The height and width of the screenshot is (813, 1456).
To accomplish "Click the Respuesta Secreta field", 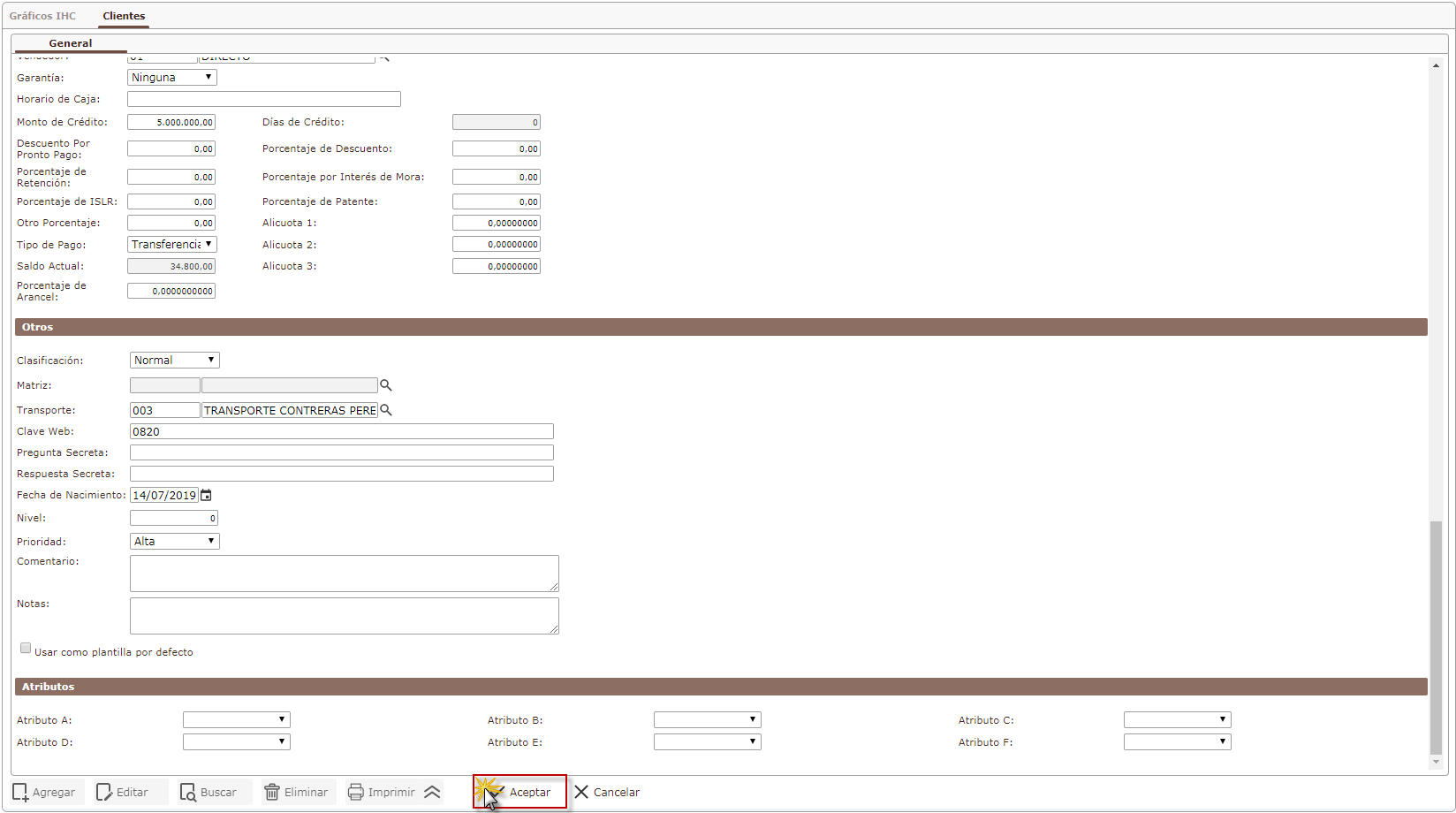I will point(342,474).
